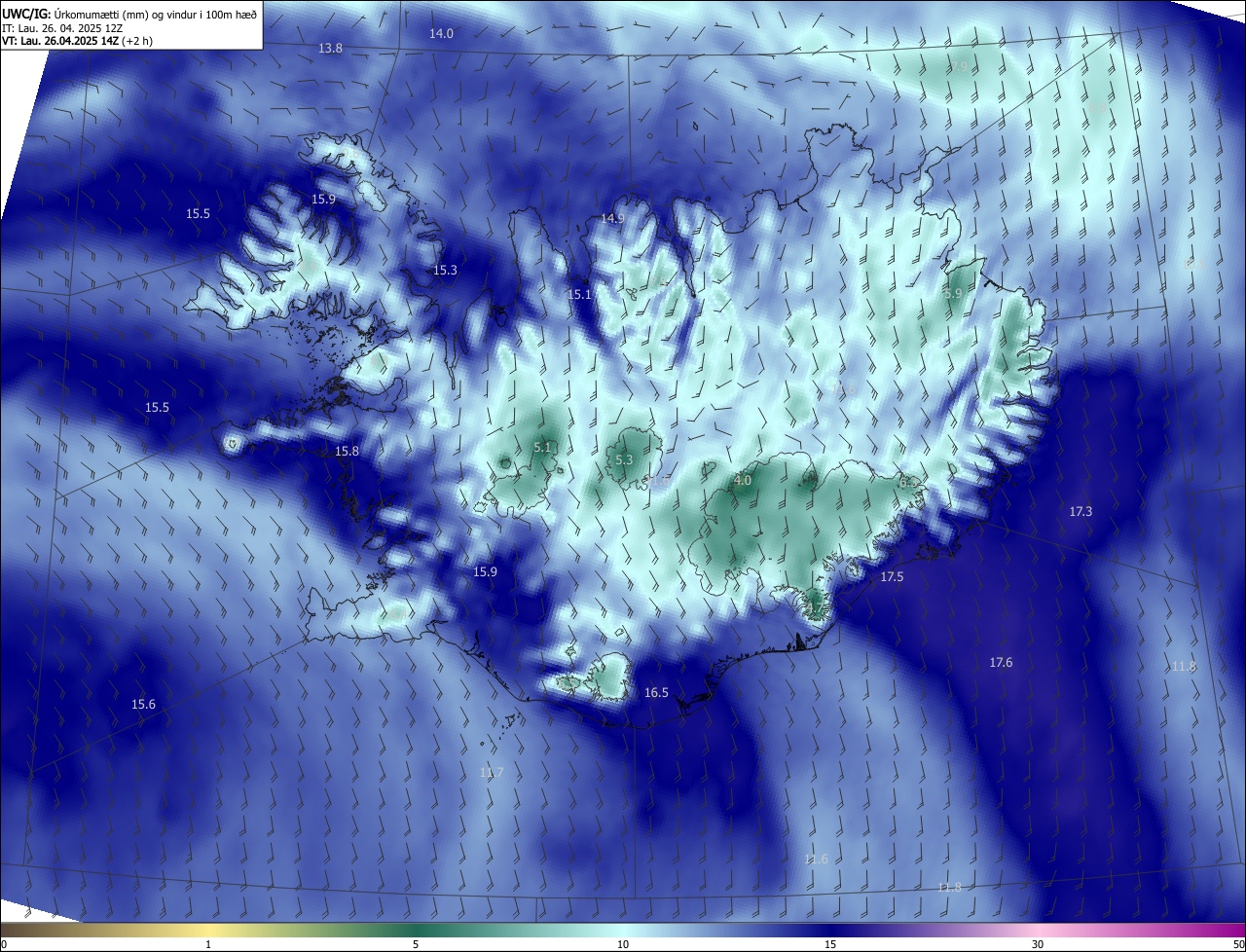Click the 0 tick on the color scale
This screenshot has height=952, width=1246.
(4, 945)
